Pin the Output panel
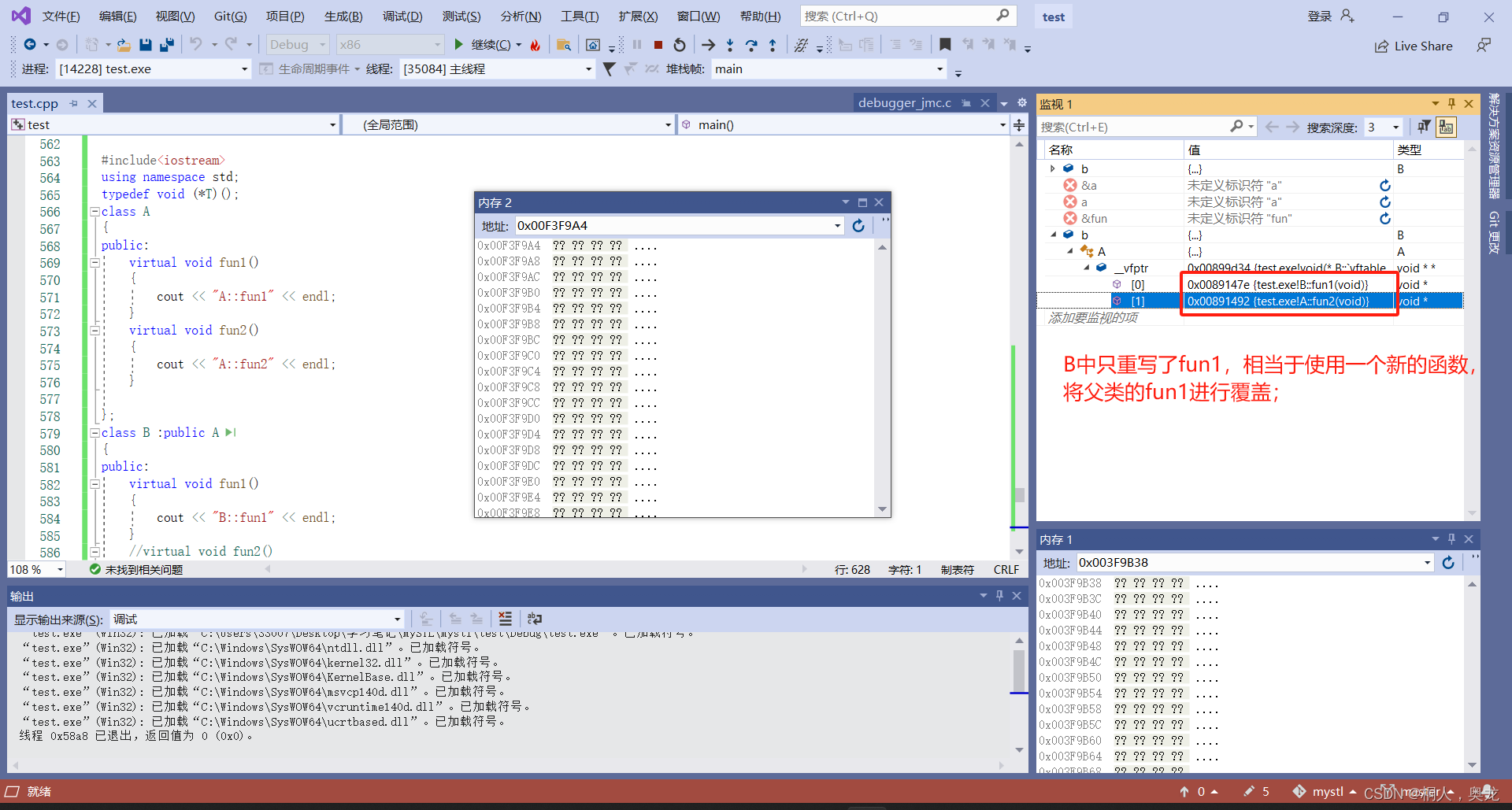 999,596
